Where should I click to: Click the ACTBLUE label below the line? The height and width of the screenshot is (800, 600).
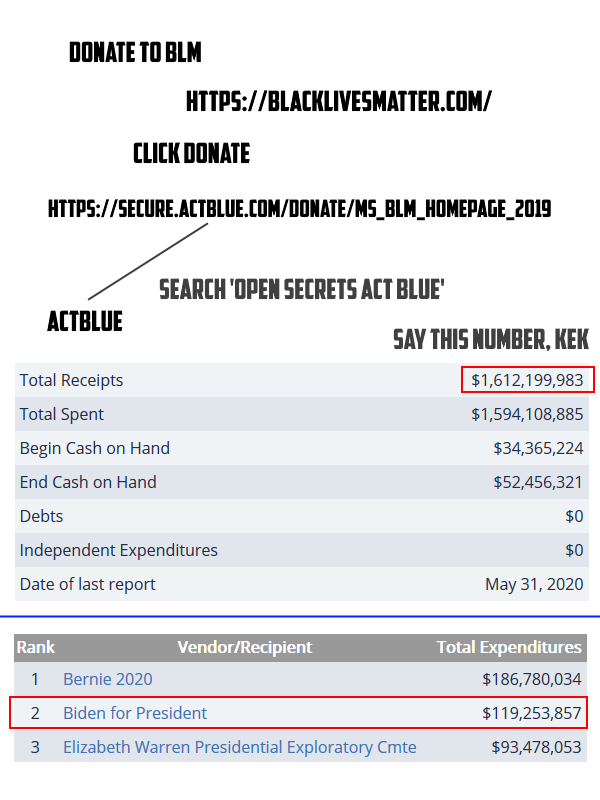coord(85,321)
